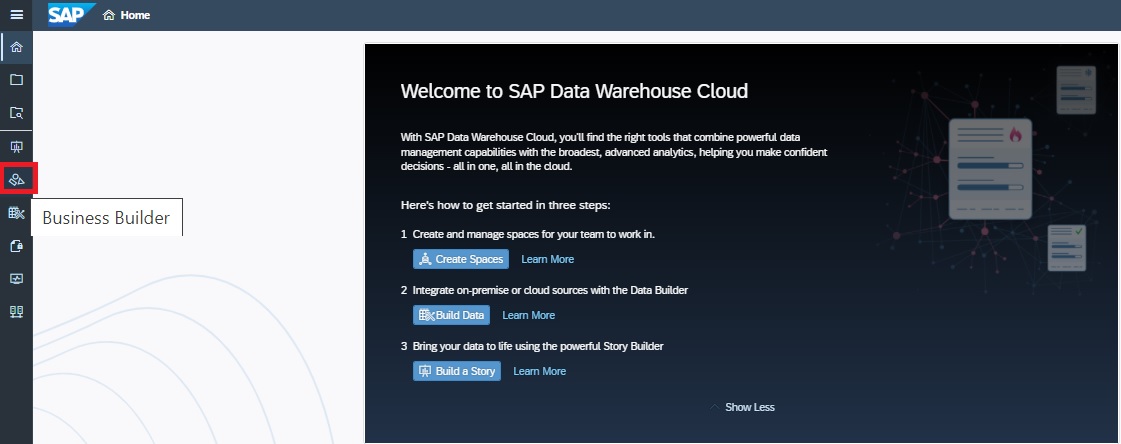Click the Create Spaces button

460,259
